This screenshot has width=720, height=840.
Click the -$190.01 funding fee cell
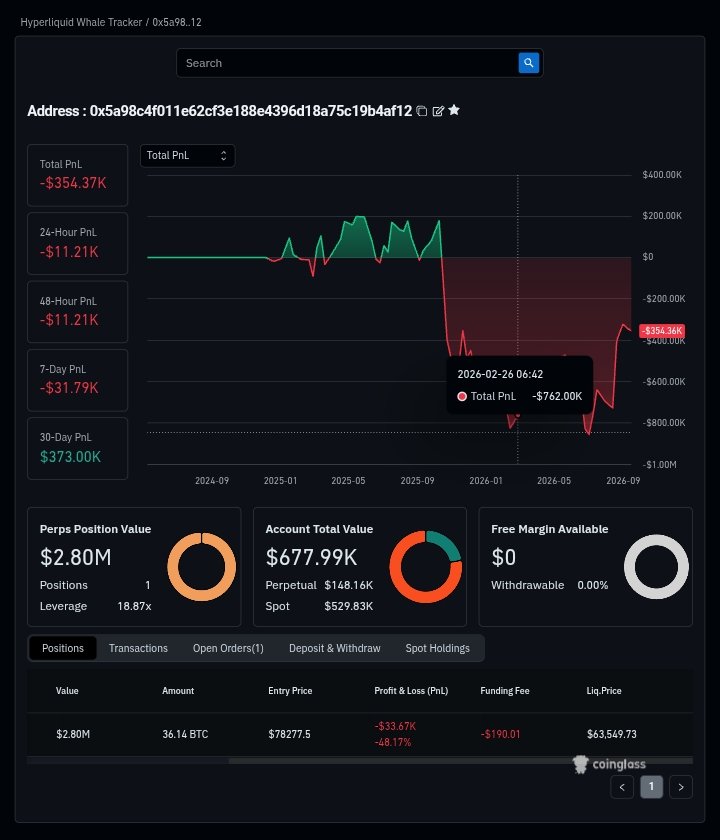[500, 734]
